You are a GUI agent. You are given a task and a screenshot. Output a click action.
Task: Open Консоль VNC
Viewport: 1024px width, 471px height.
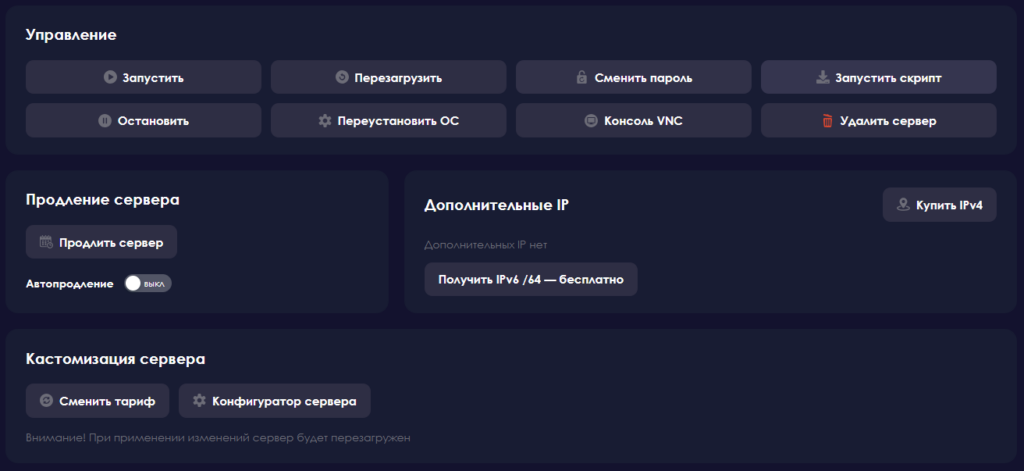pyautogui.click(x=633, y=121)
